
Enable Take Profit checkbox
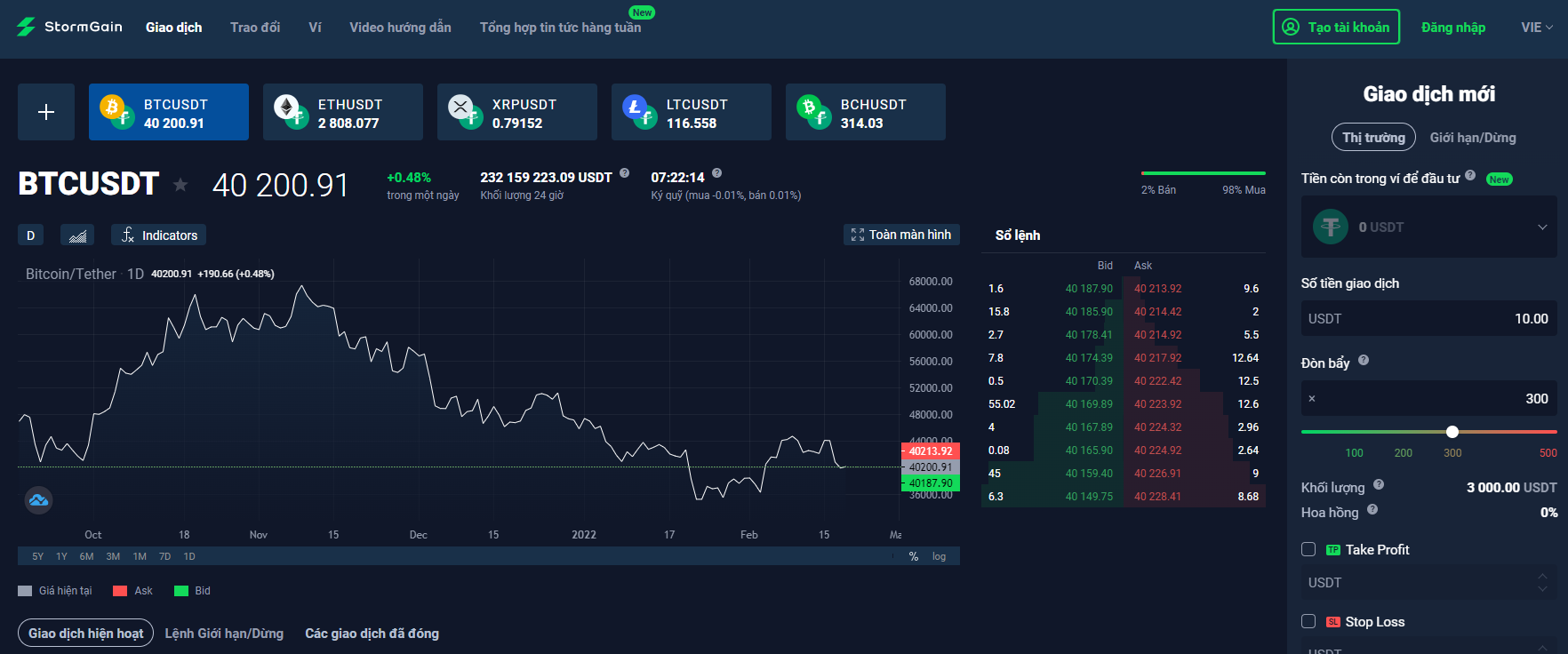click(1308, 549)
